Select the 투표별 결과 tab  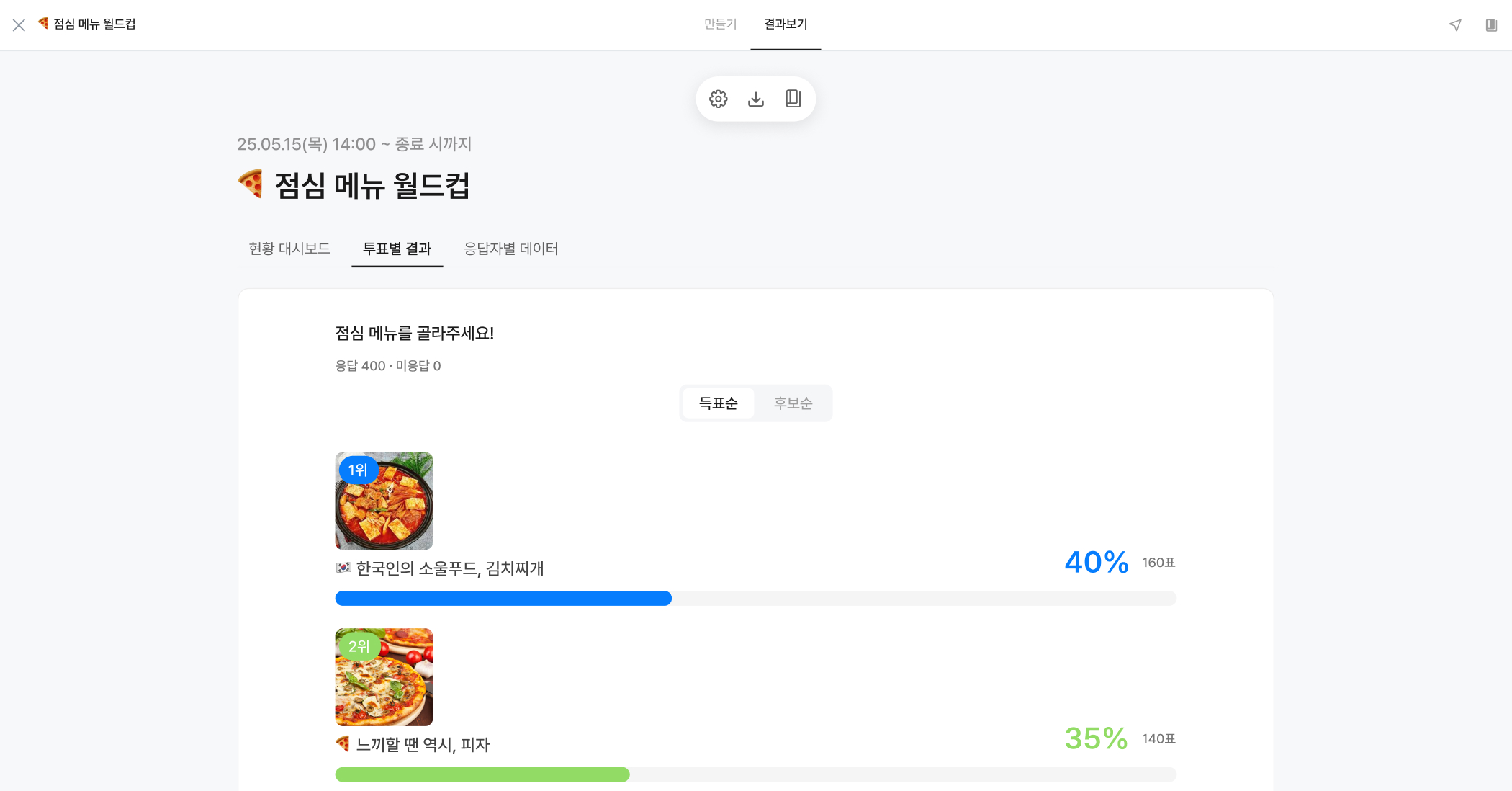(397, 249)
